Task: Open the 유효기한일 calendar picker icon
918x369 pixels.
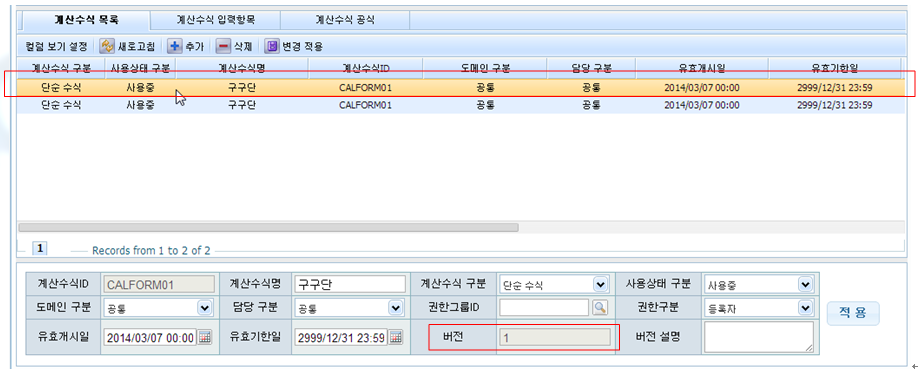Action: click(396, 337)
